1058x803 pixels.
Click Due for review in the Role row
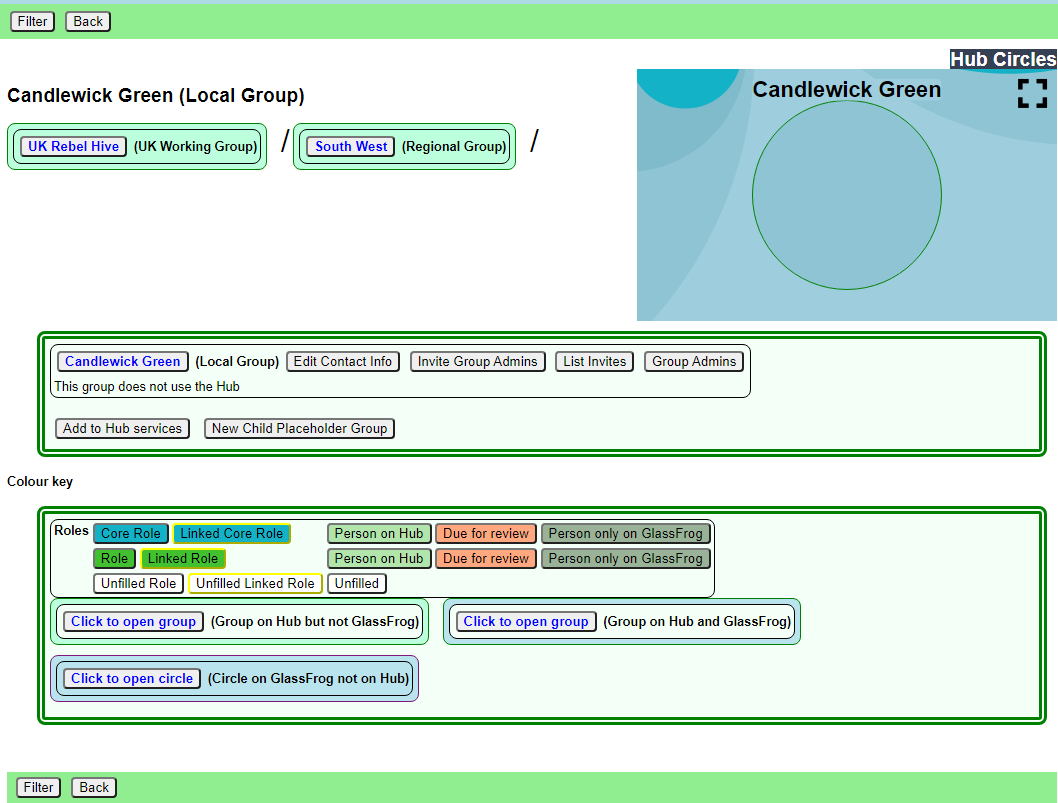pyautogui.click(x=486, y=559)
